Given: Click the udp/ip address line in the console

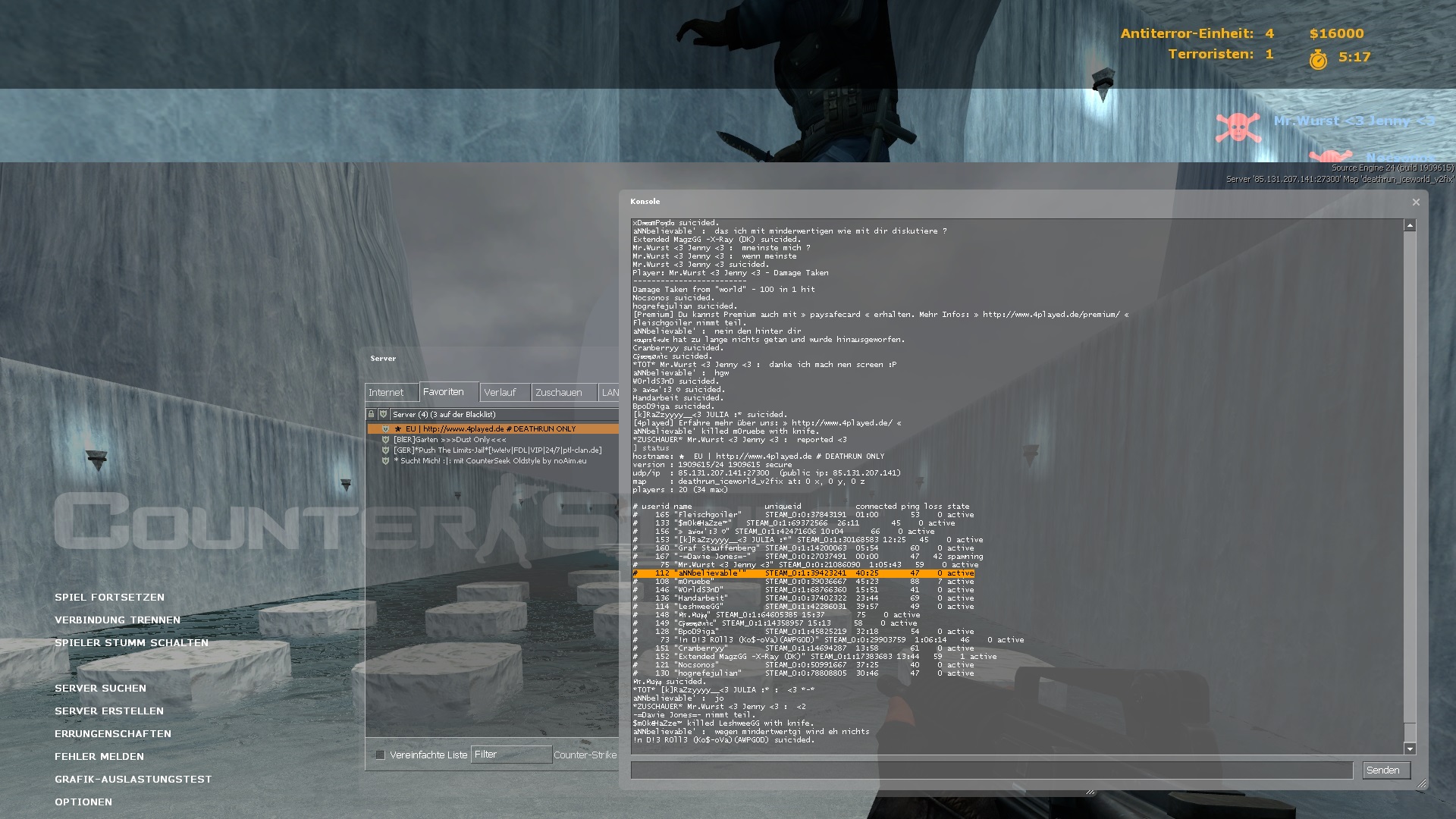Looking at the screenshot, I should tap(767, 473).
